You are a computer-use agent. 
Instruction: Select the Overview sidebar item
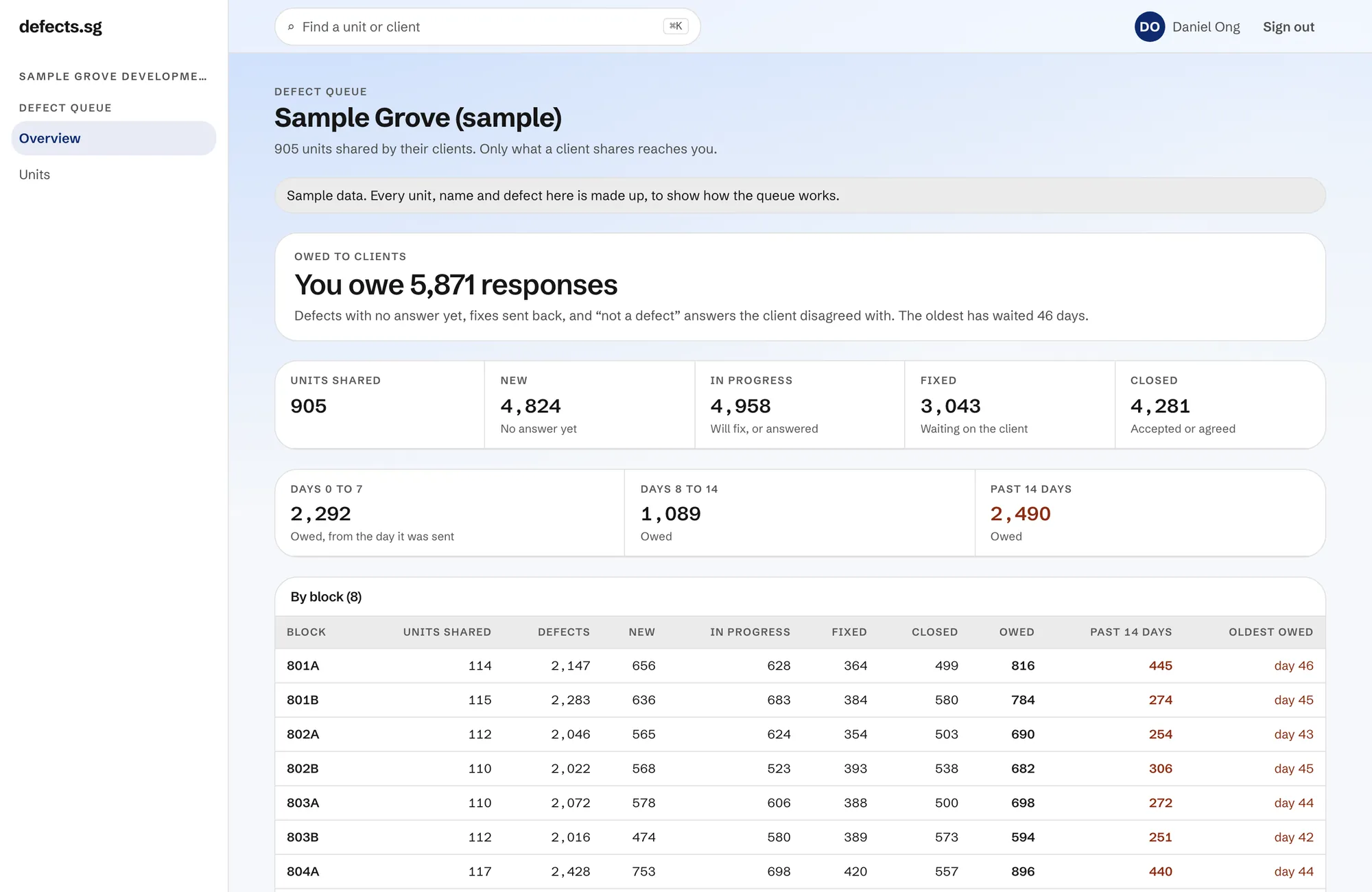point(114,138)
